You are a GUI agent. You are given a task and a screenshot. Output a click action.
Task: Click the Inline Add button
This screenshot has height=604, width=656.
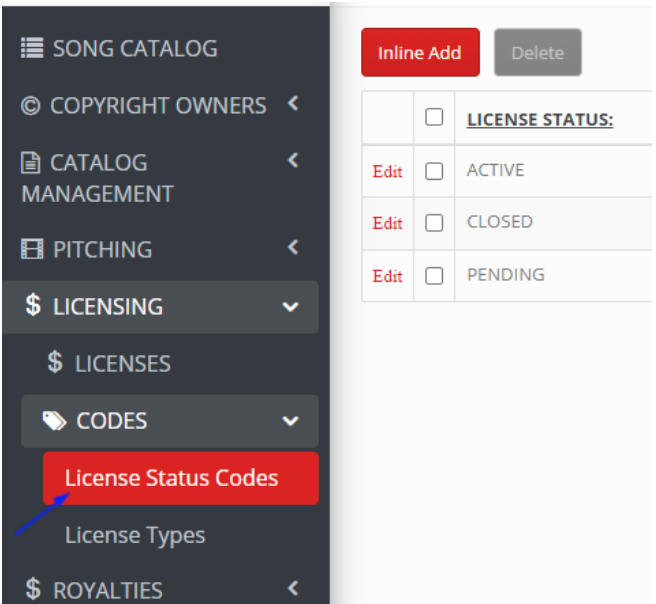click(x=420, y=53)
